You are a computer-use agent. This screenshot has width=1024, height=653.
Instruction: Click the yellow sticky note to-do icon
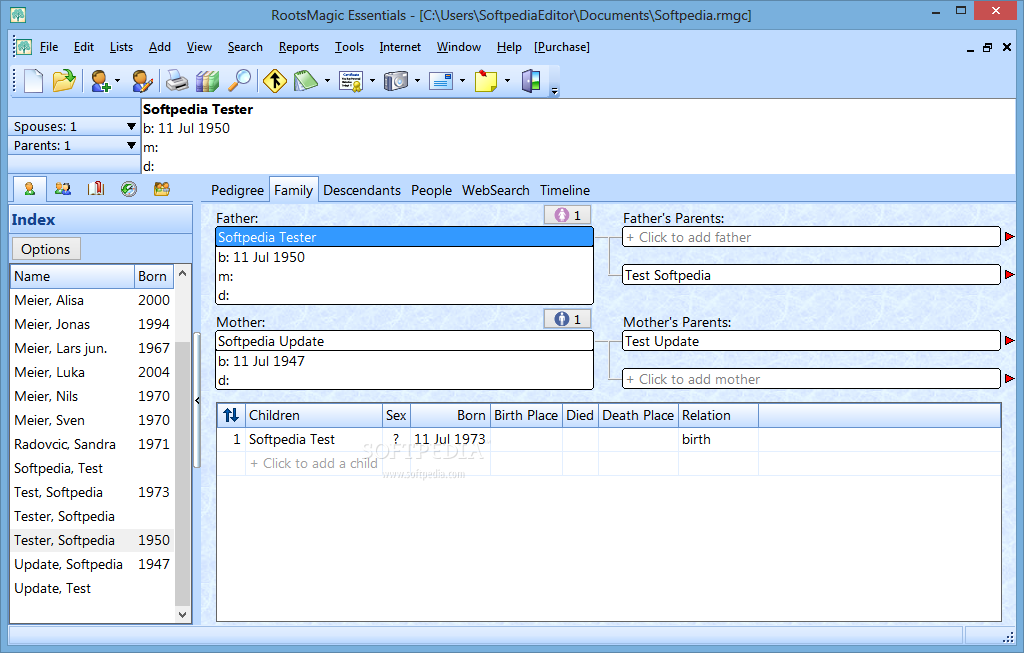(x=486, y=81)
